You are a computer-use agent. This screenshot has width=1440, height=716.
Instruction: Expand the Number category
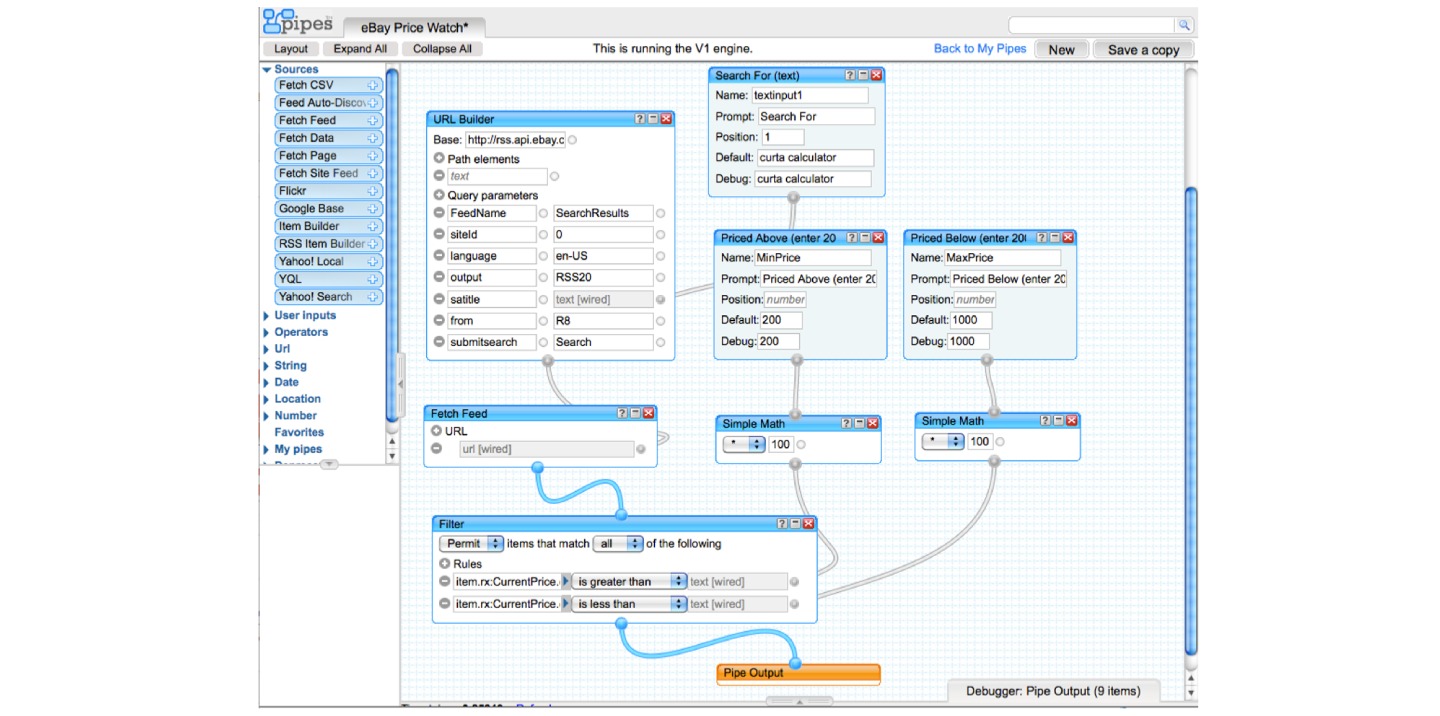click(x=267, y=416)
